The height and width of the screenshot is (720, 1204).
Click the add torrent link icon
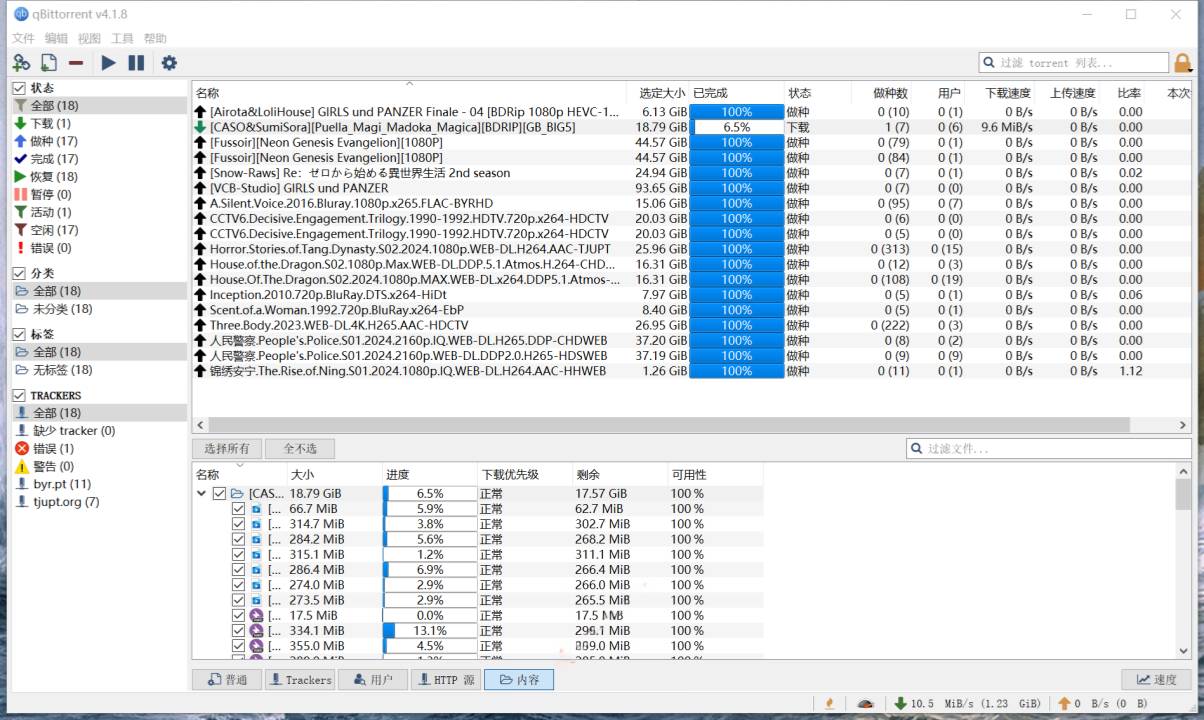click(x=21, y=63)
